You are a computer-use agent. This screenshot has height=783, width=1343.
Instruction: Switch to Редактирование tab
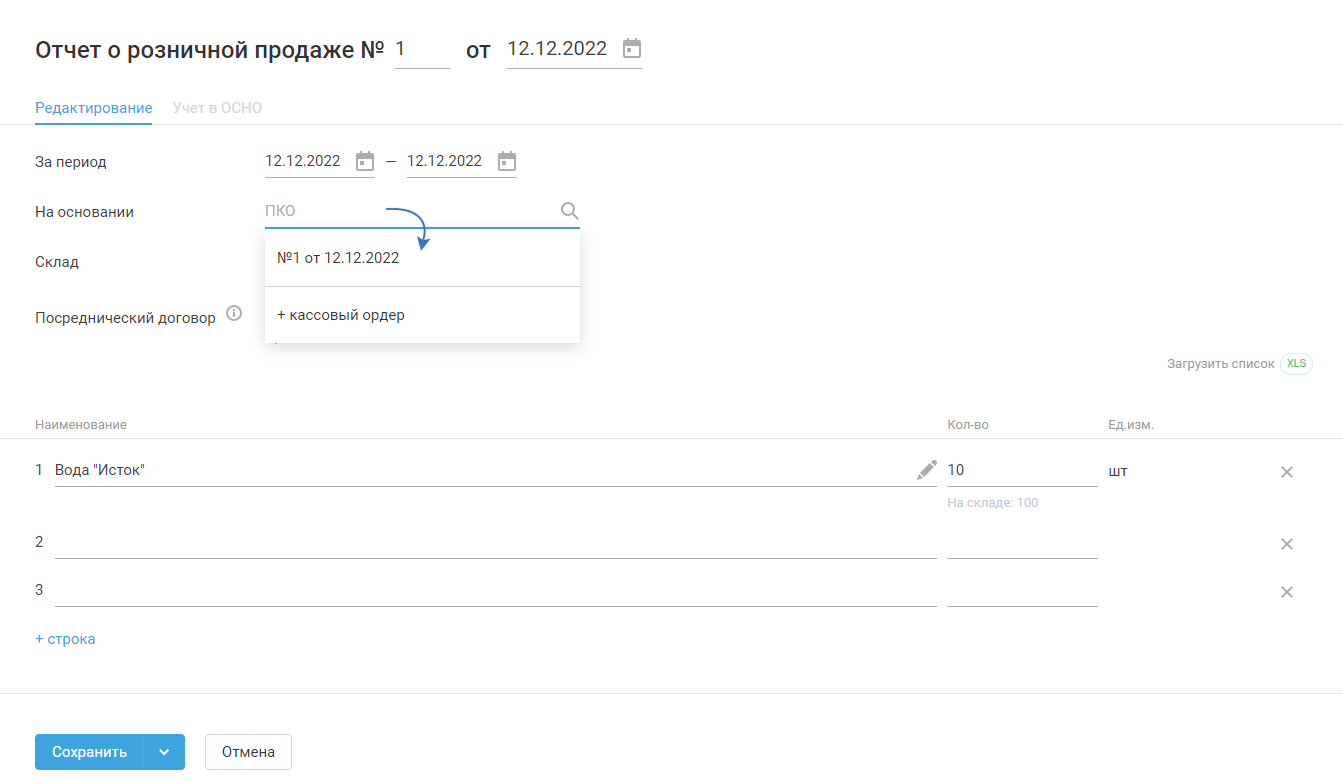(x=93, y=108)
